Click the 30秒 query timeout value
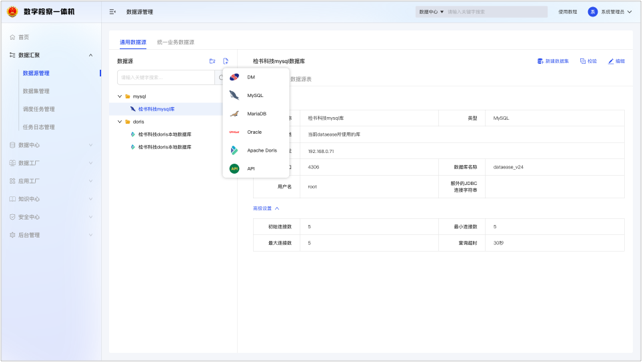Viewport: 642px width, 362px height. coord(498,243)
